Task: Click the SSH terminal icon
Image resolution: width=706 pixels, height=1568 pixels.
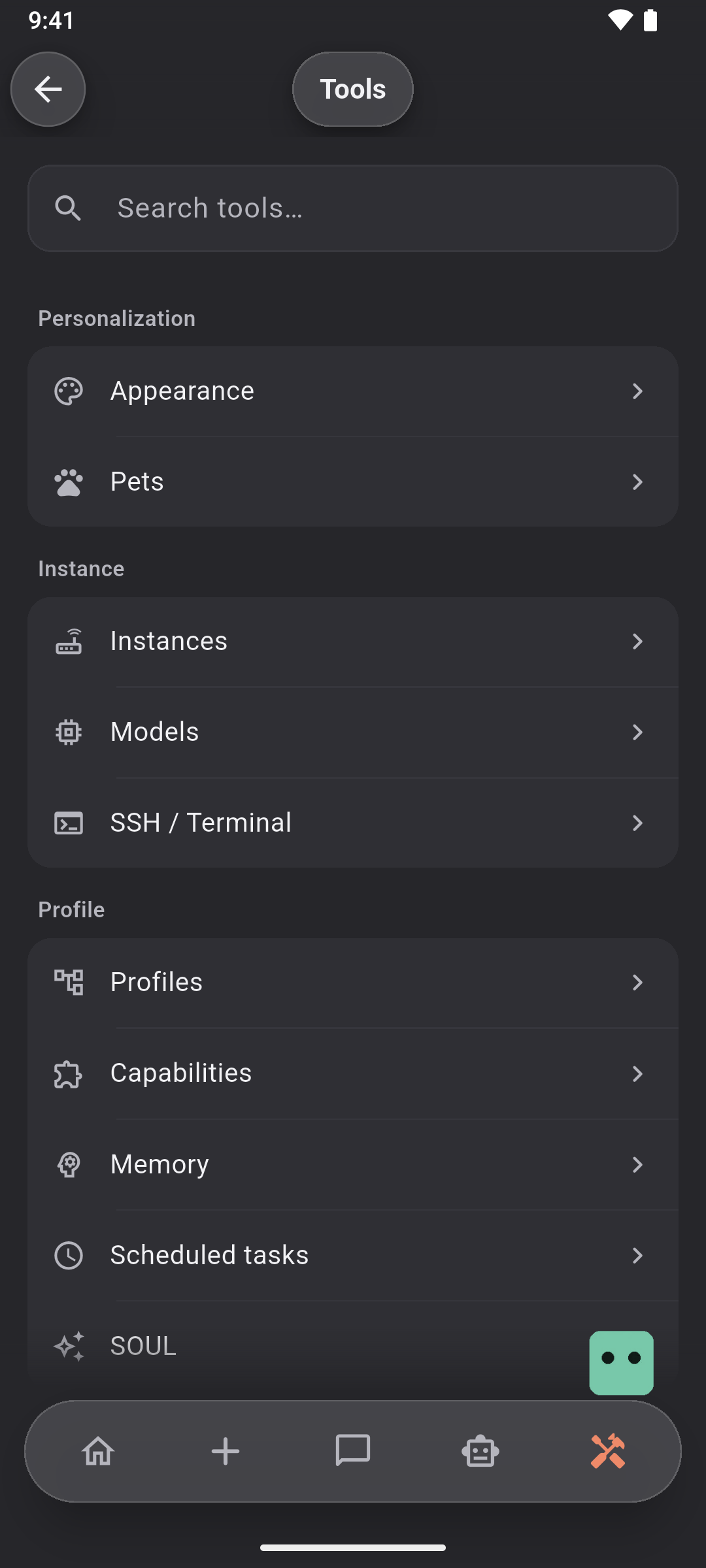Action: coord(69,823)
